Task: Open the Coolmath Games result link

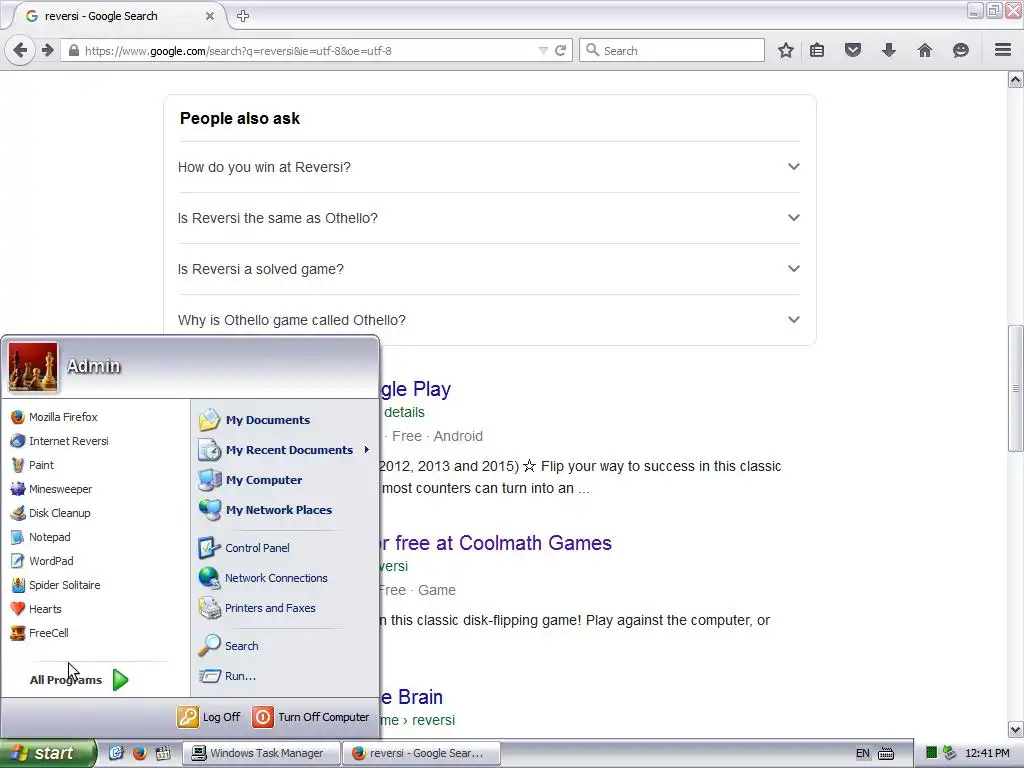Action: tap(496, 543)
